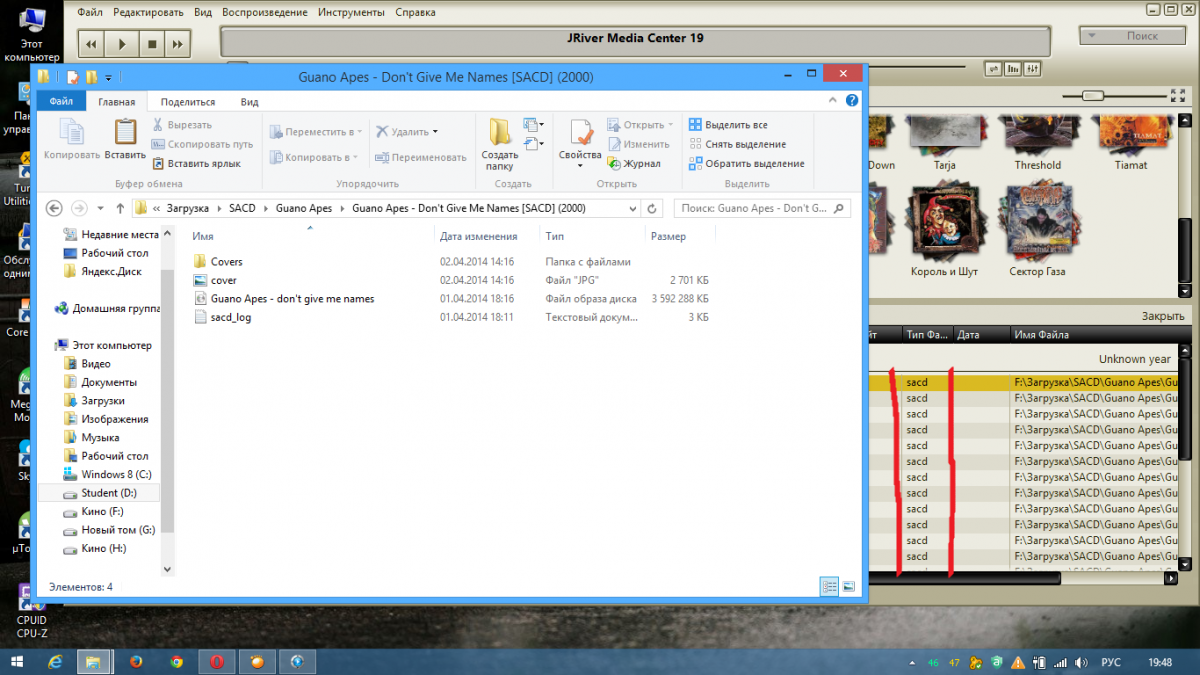1200x675 pixels.
Task: Create a new folder with Создать папку
Action: [500, 144]
